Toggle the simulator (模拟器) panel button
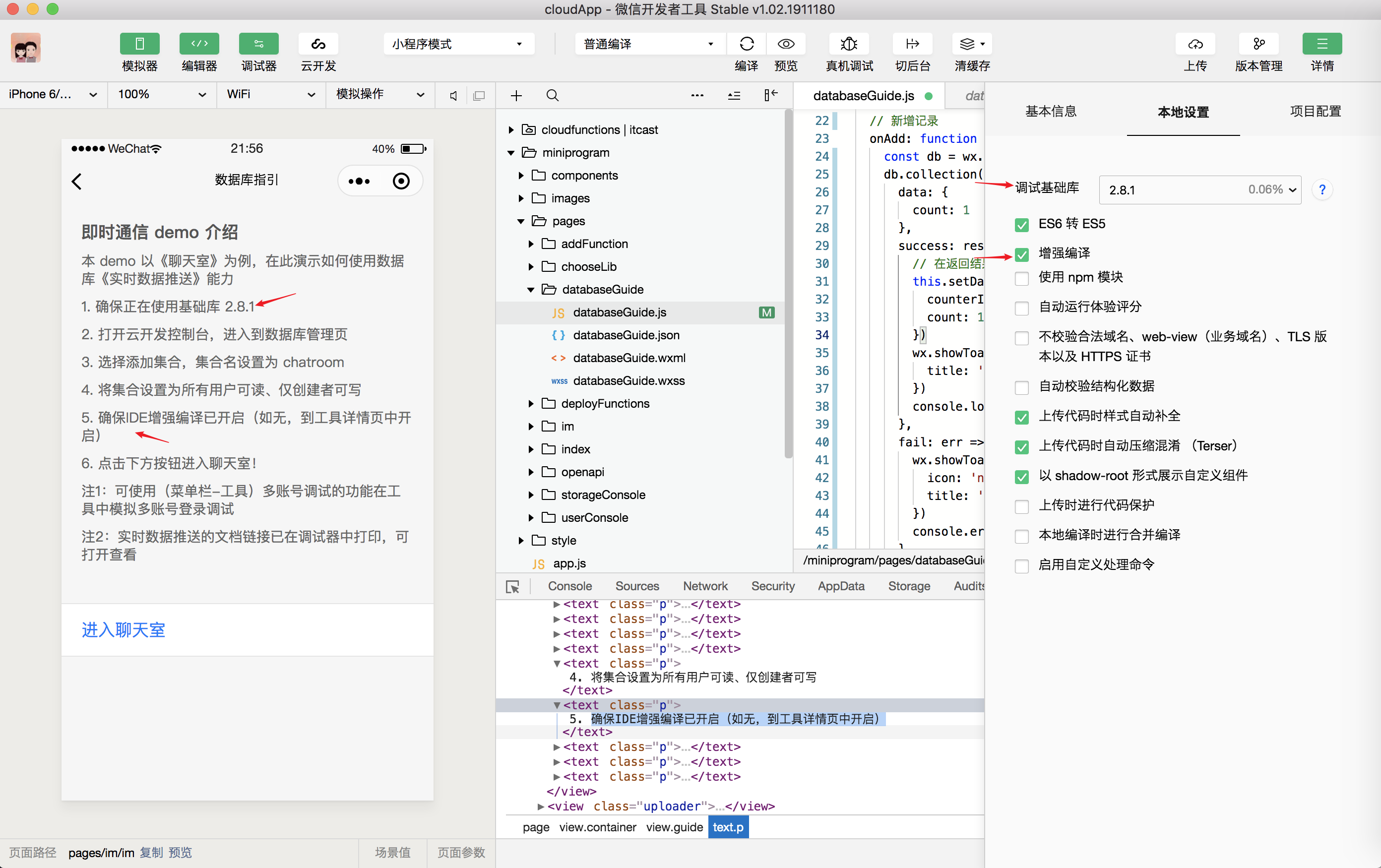 click(139, 44)
